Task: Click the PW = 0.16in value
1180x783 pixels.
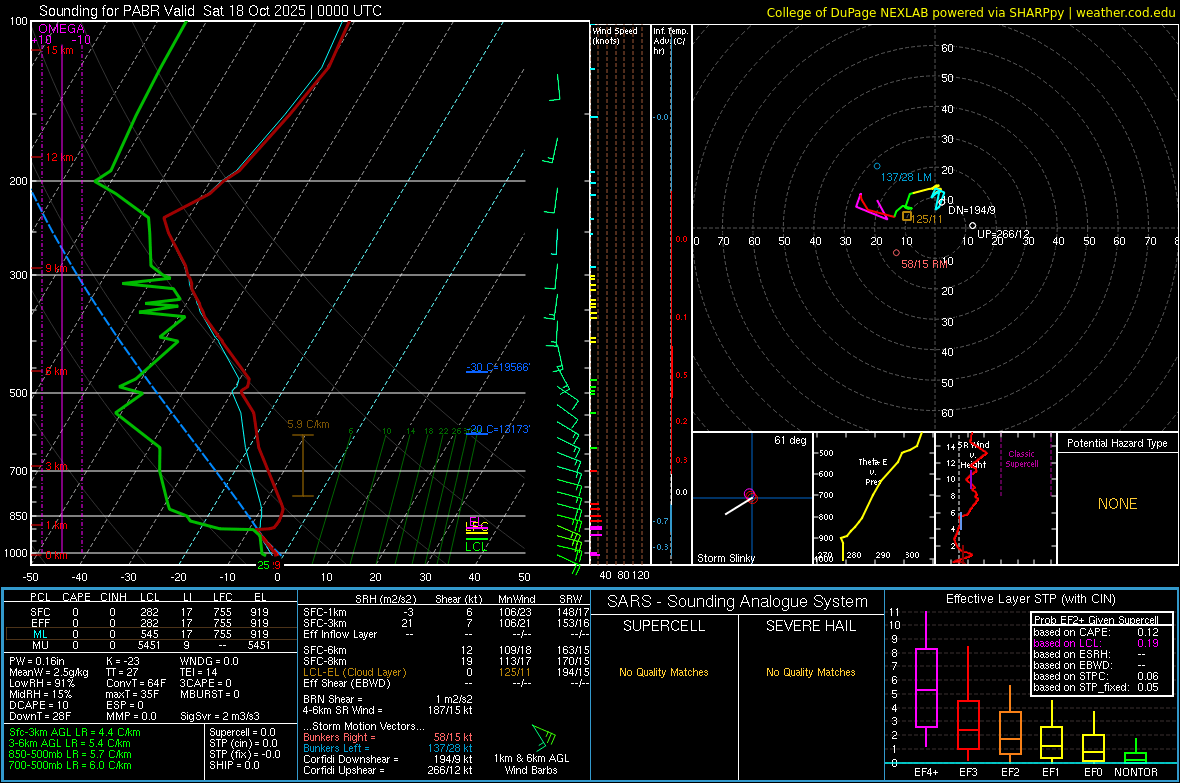Action: point(37,661)
